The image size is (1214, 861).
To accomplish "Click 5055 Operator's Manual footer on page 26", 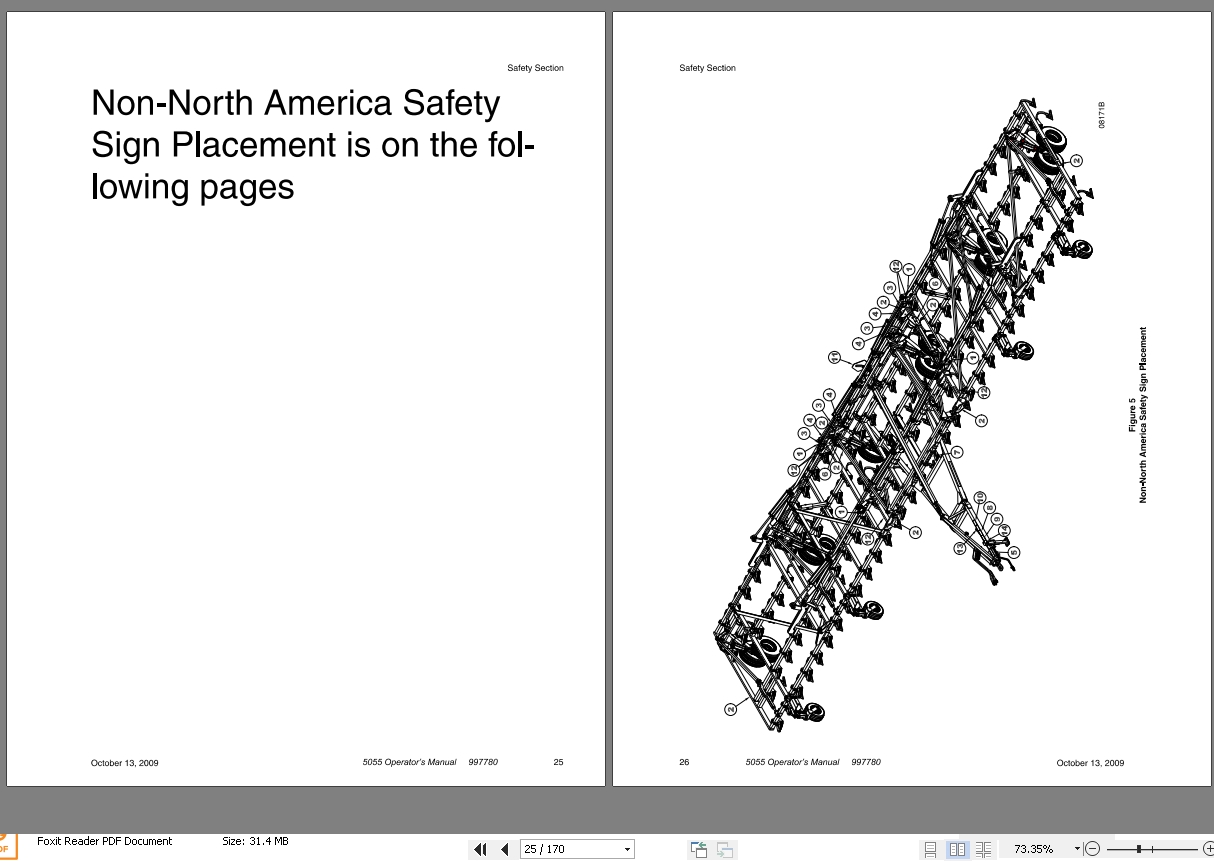I will (792, 762).
